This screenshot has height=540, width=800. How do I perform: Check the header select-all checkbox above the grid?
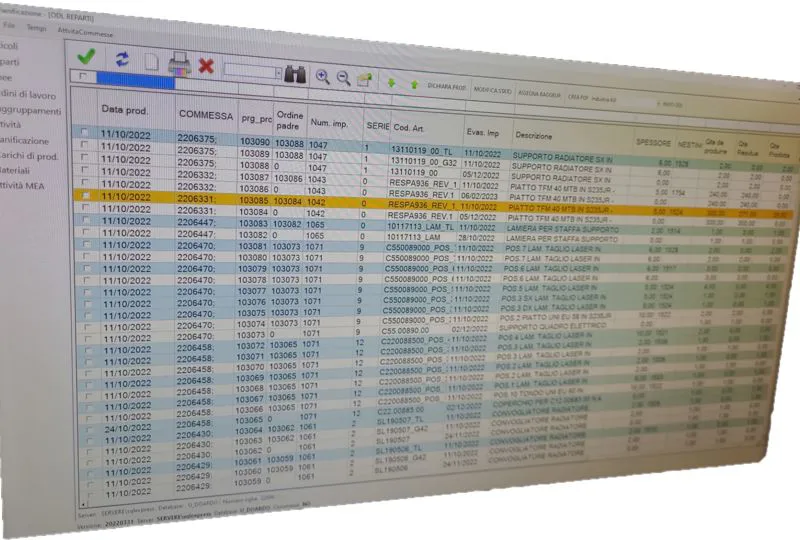[83, 77]
